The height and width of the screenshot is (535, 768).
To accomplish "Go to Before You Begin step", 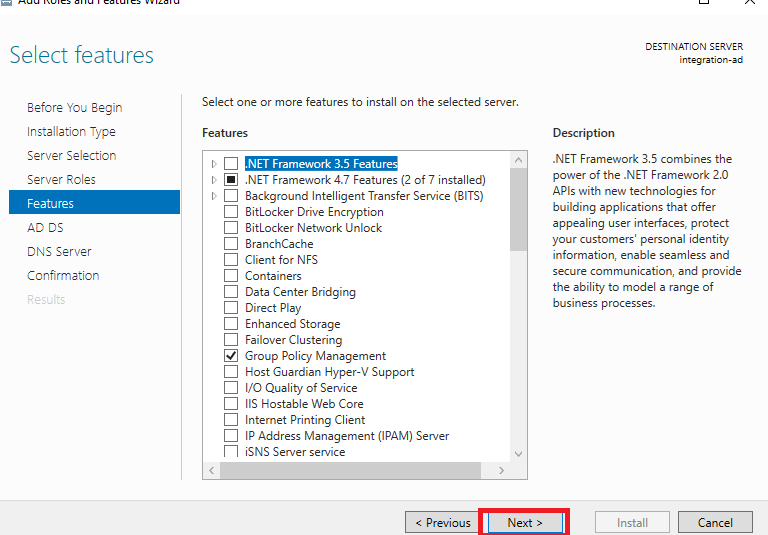I will (74, 107).
